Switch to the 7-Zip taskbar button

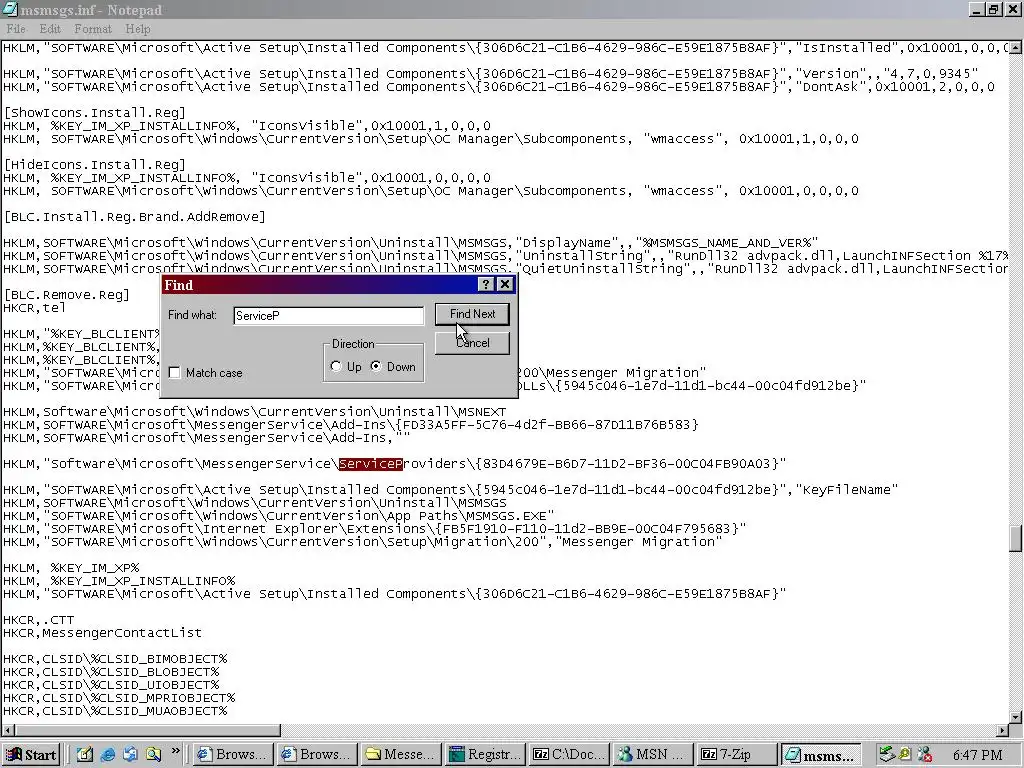click(x=736, y=755)
